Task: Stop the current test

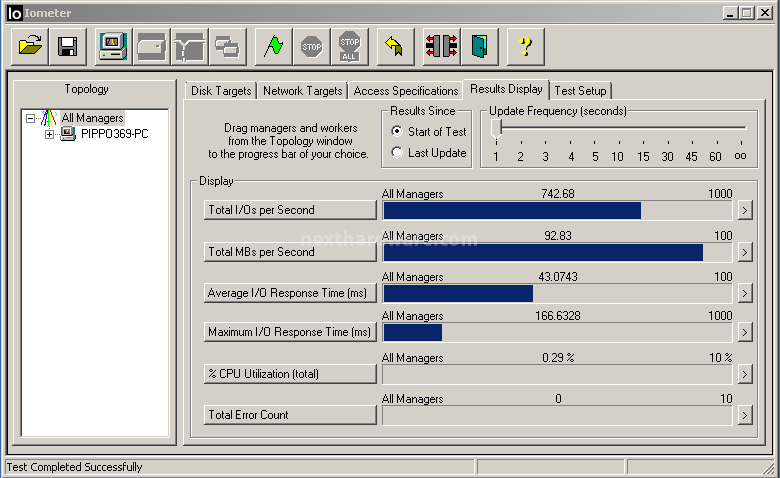Action: (x=312, y=46)
